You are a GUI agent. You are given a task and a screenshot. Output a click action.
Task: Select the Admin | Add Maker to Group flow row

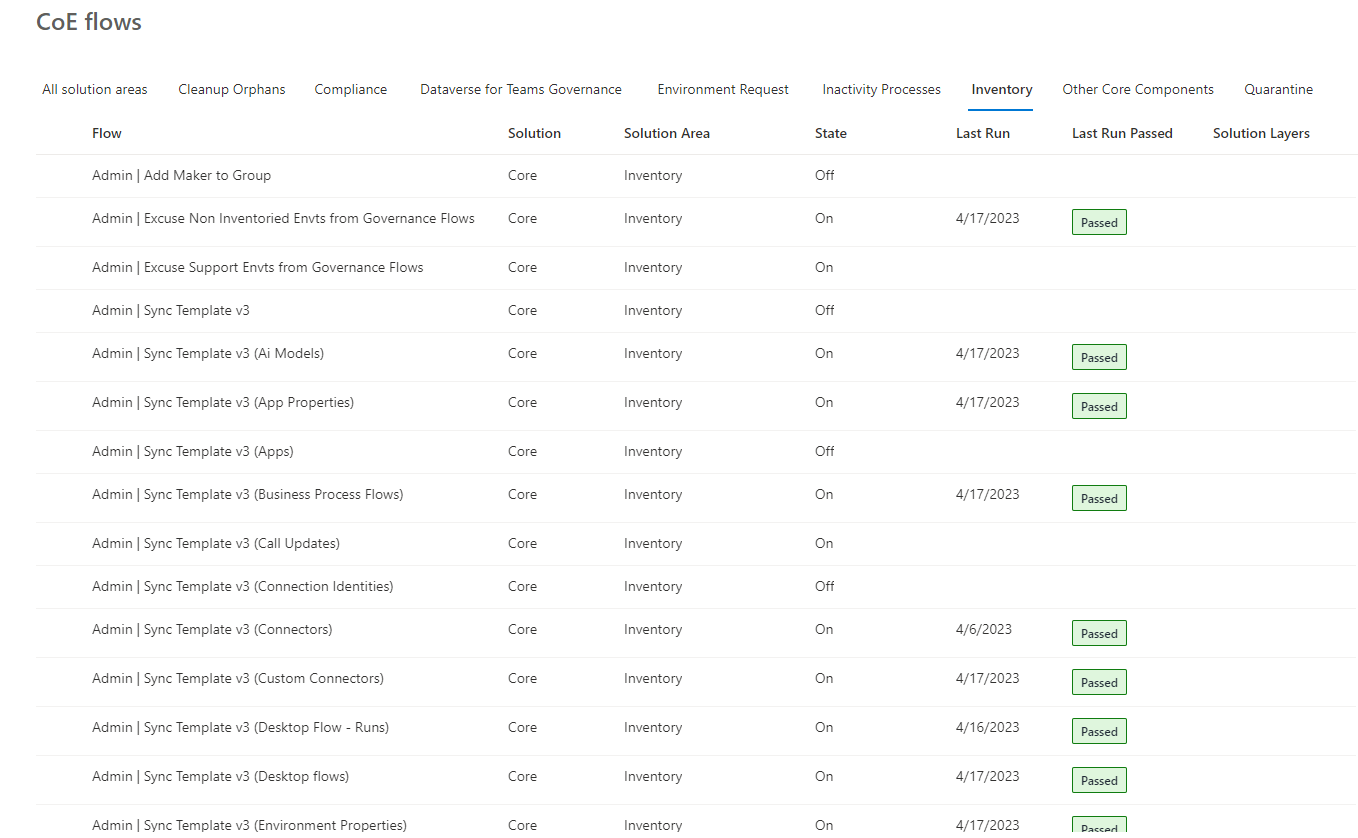click(181, 175)
